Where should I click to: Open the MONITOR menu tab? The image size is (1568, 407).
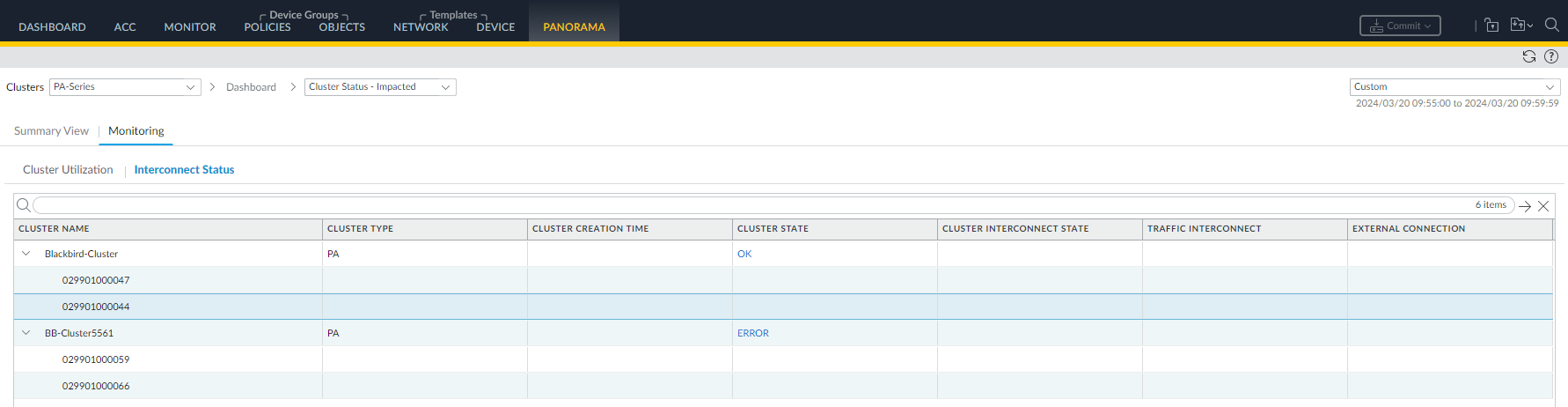190,27
